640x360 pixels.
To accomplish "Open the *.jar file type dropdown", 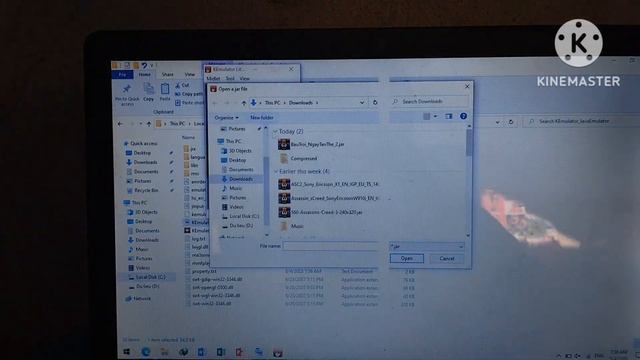I will (427, 247).
